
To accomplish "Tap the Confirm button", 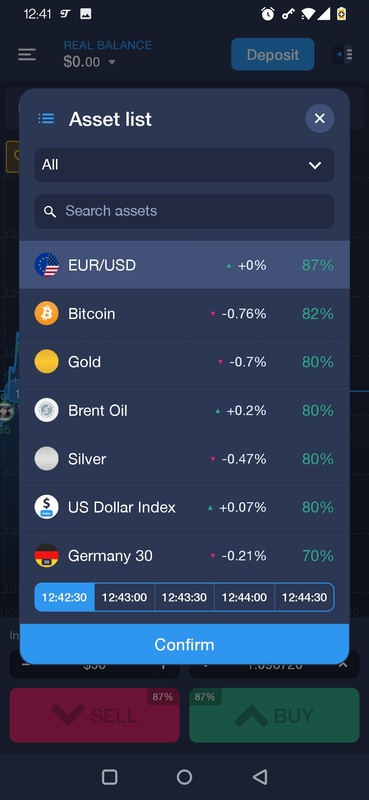I will click(184, 644).
